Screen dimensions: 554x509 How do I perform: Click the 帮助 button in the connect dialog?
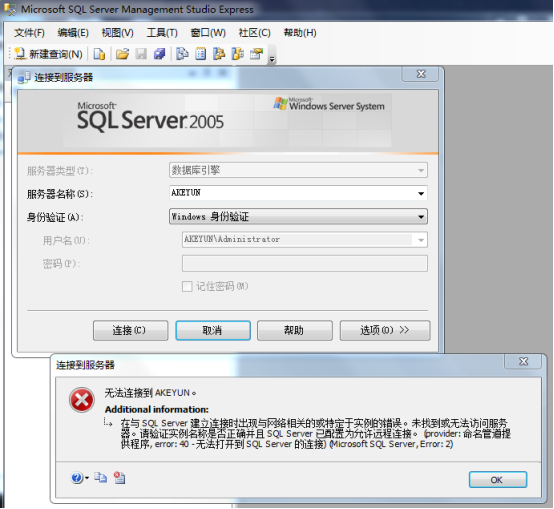(295, 330)
